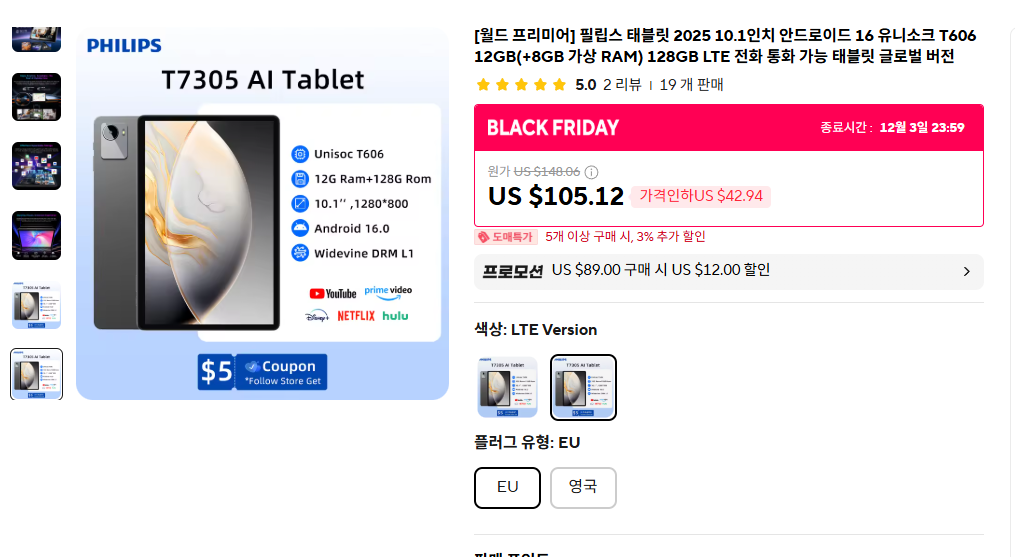Click the $5 Coupon badge on product image
The image size is (1015, 557).
(x=263, y=371)
